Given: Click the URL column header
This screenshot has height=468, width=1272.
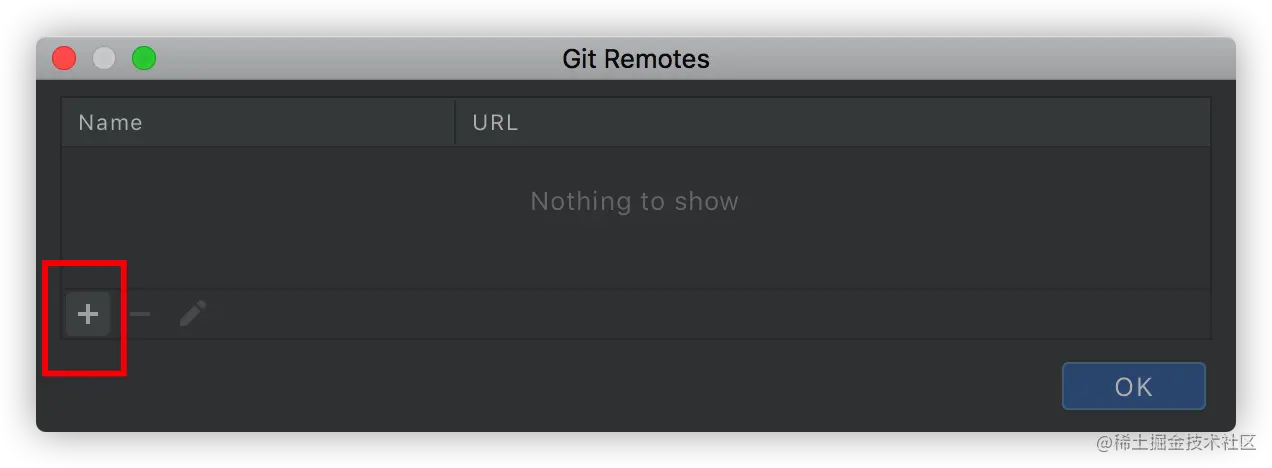Looking at the screenshot, I should click(x=495, y=122).
